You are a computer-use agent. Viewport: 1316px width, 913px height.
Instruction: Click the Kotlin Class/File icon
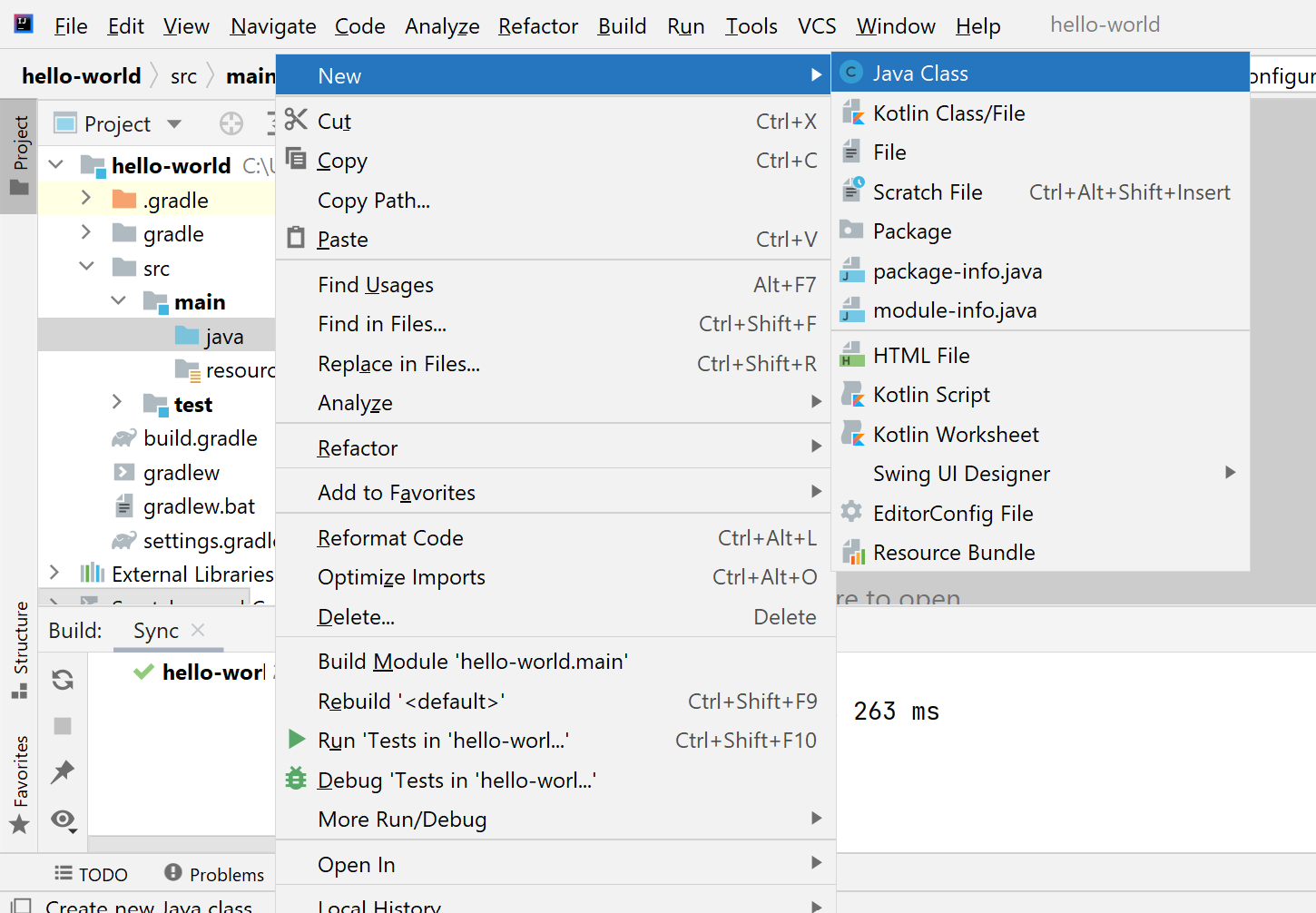(851, 113)
